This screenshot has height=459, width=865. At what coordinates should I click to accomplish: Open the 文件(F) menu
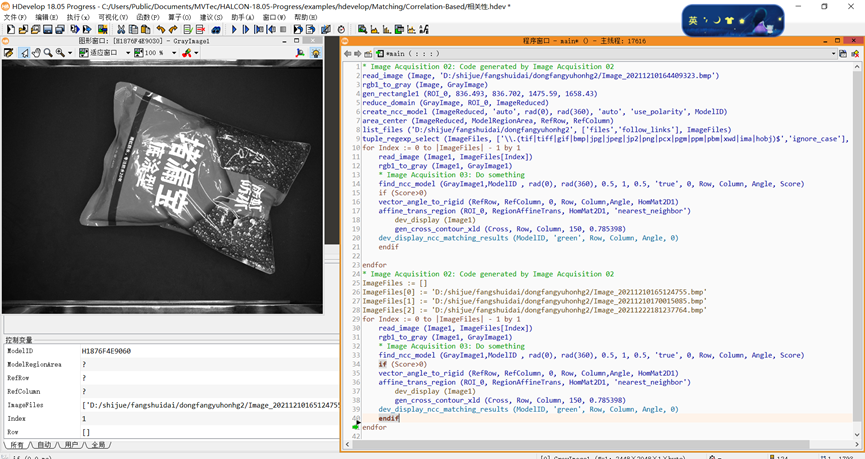14,17
